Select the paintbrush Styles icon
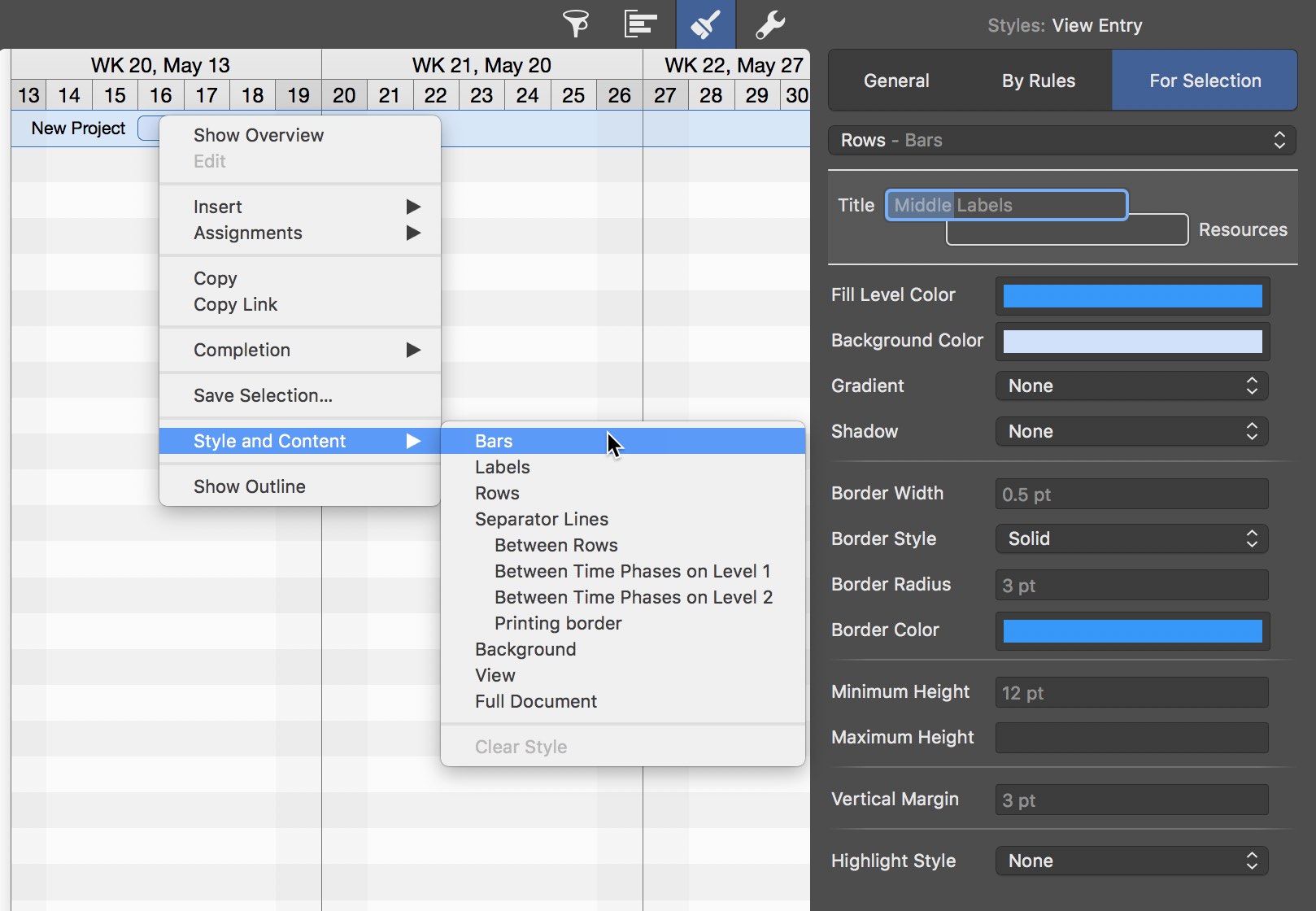The width and height of the screenshot is (1316, 911). pos(704,24)
